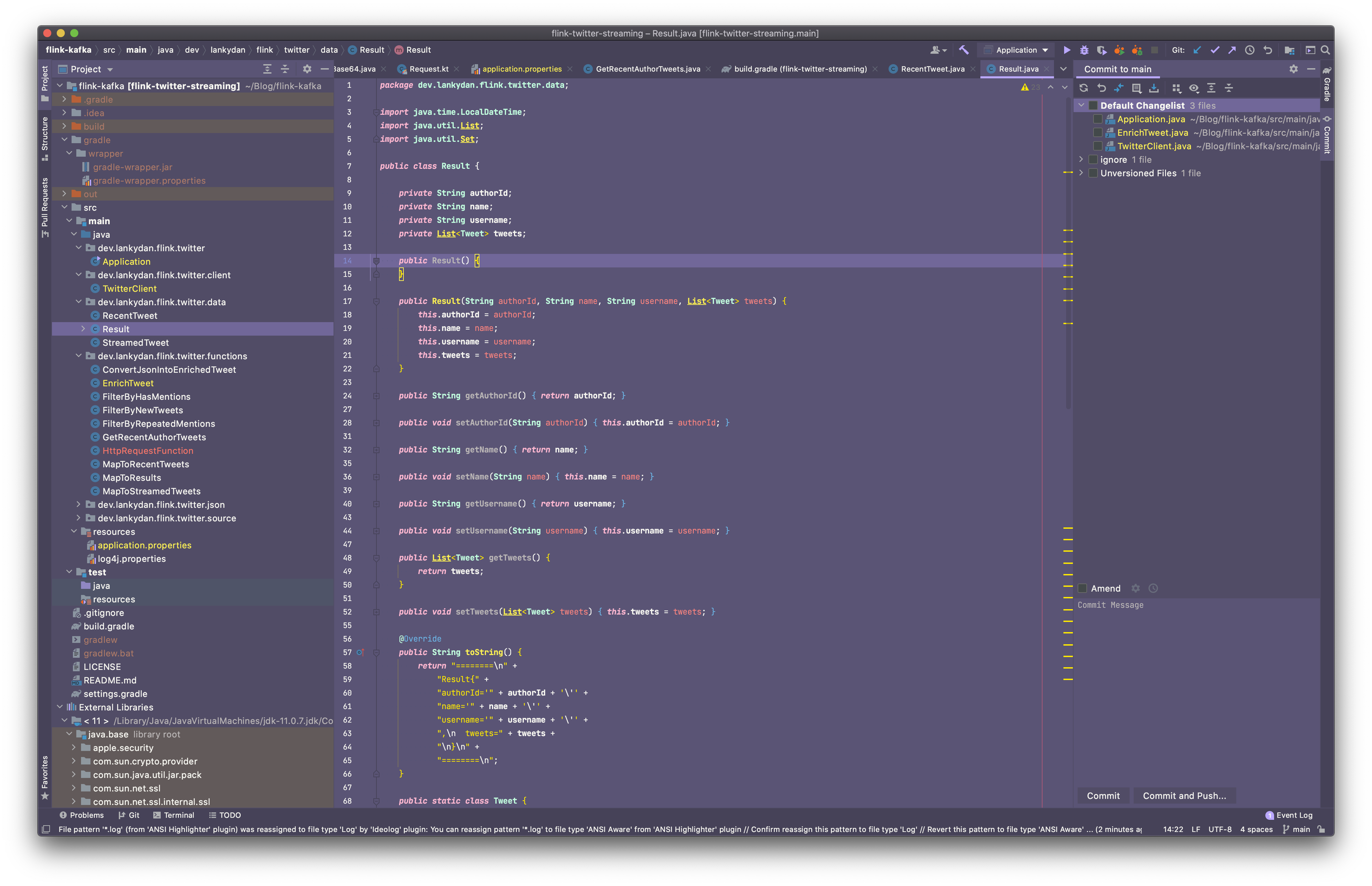
Task: Click into the Commit Message field
Action: point(1196,690)
